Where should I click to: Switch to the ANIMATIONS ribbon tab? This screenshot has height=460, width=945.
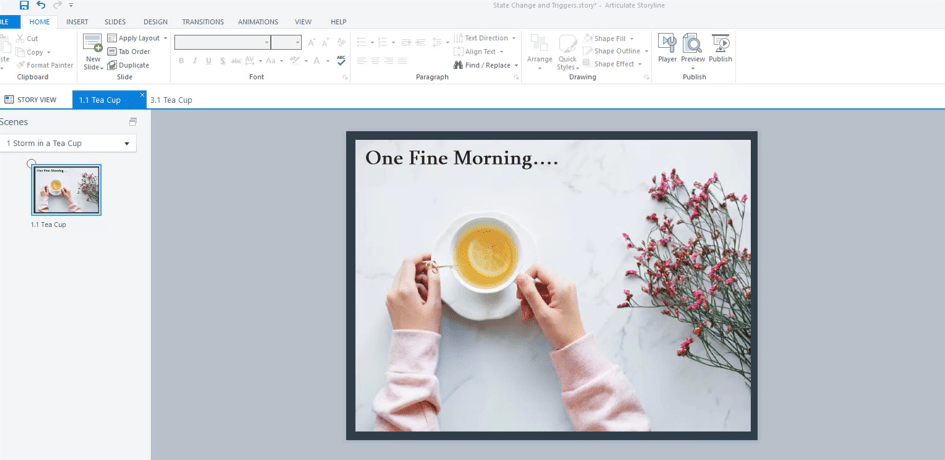point(258,22)
